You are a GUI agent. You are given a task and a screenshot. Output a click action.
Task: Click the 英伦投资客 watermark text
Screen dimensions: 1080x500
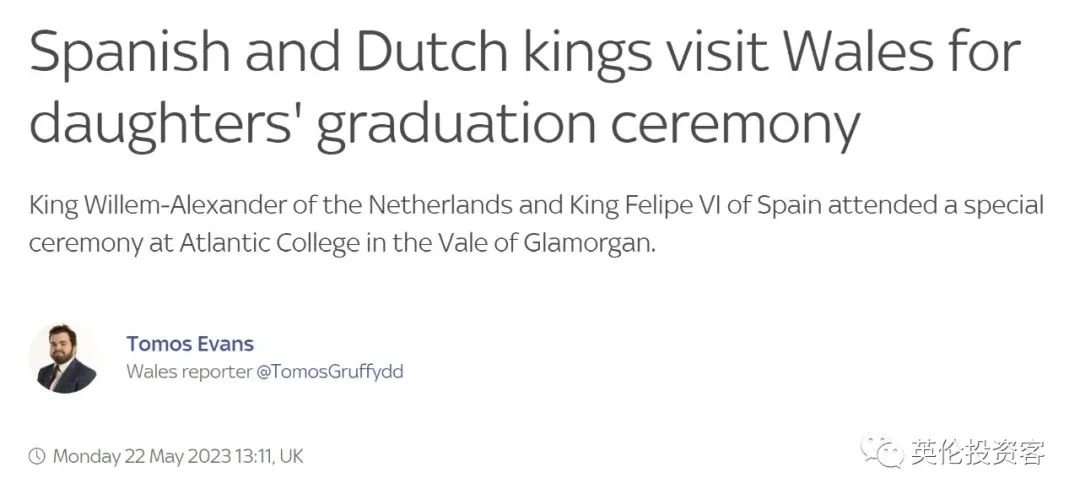(x=977, y=453)
